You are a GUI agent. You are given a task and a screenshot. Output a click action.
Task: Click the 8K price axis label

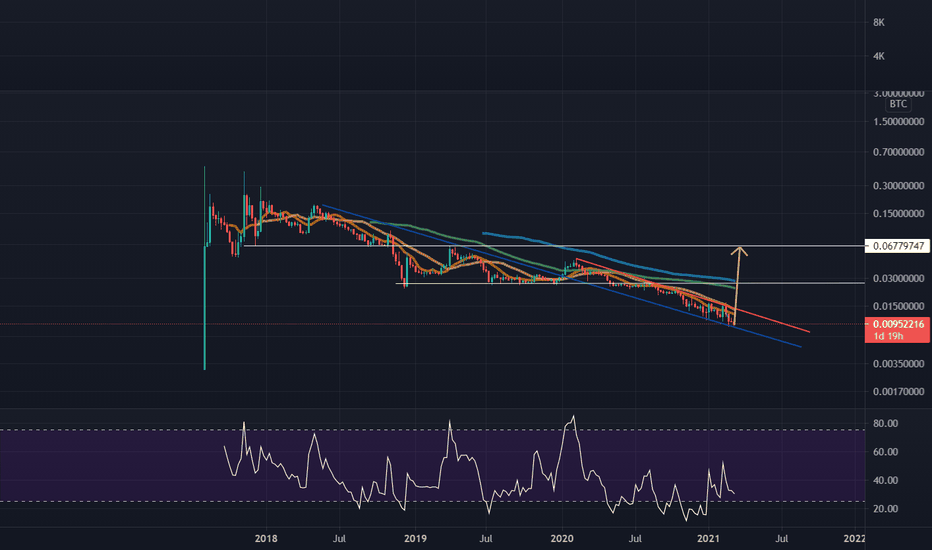879,23
